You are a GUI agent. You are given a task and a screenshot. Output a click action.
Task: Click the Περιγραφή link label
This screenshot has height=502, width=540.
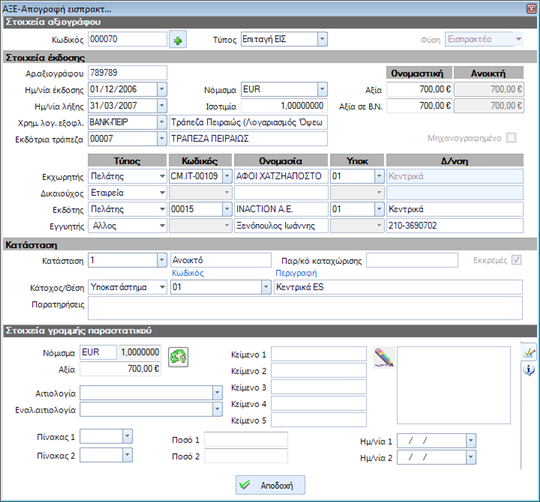296,273
